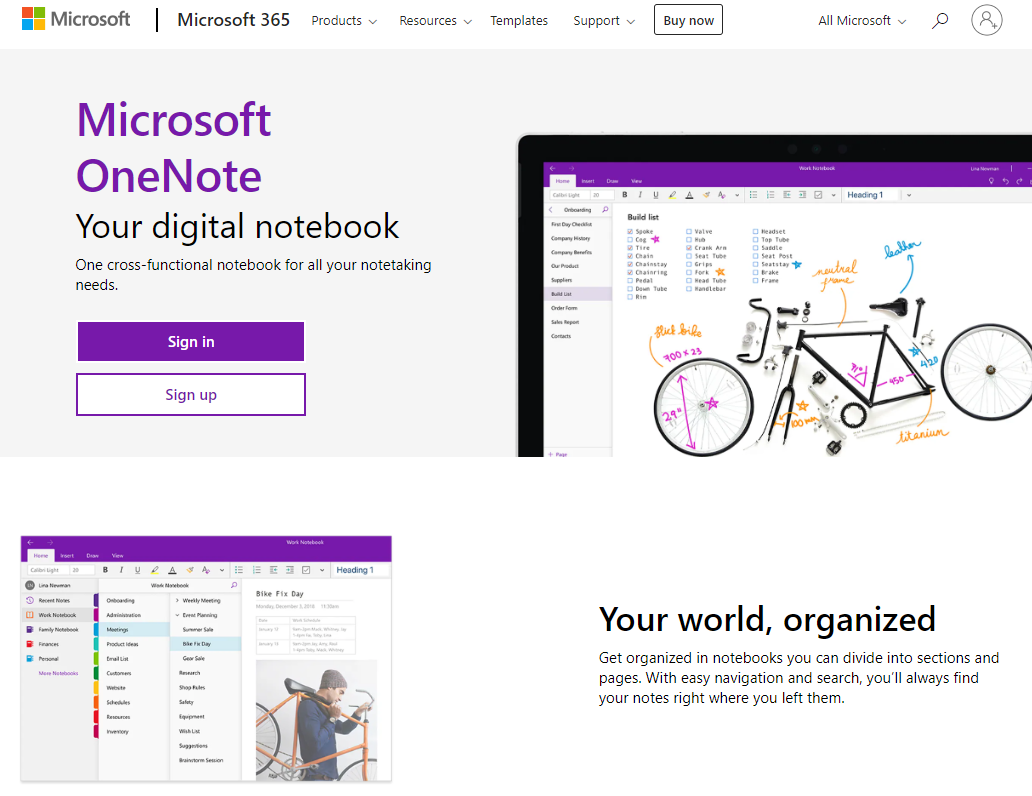Click the to-do tag checkbox icon in the laptop screenshot

(x=818, y=195)
